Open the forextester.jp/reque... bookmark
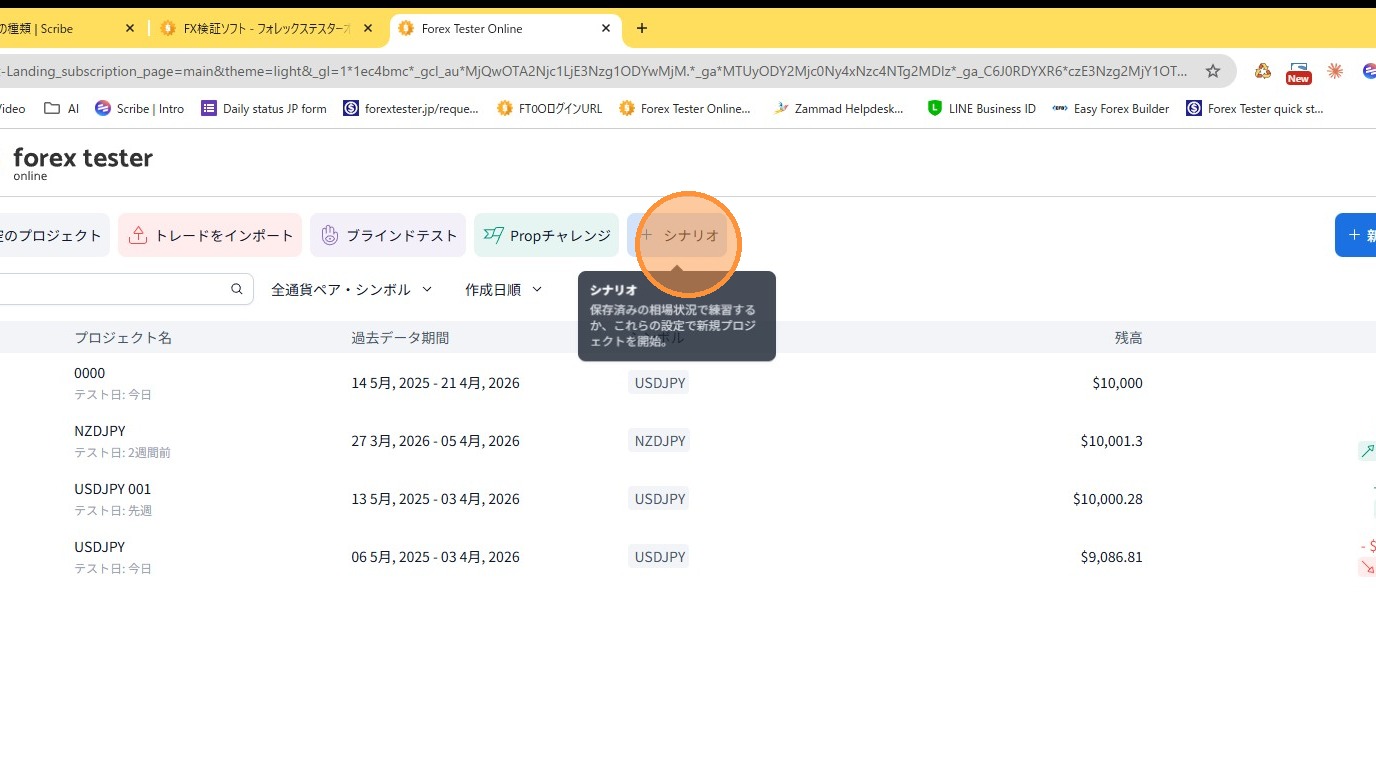 [x=411, y=109]
